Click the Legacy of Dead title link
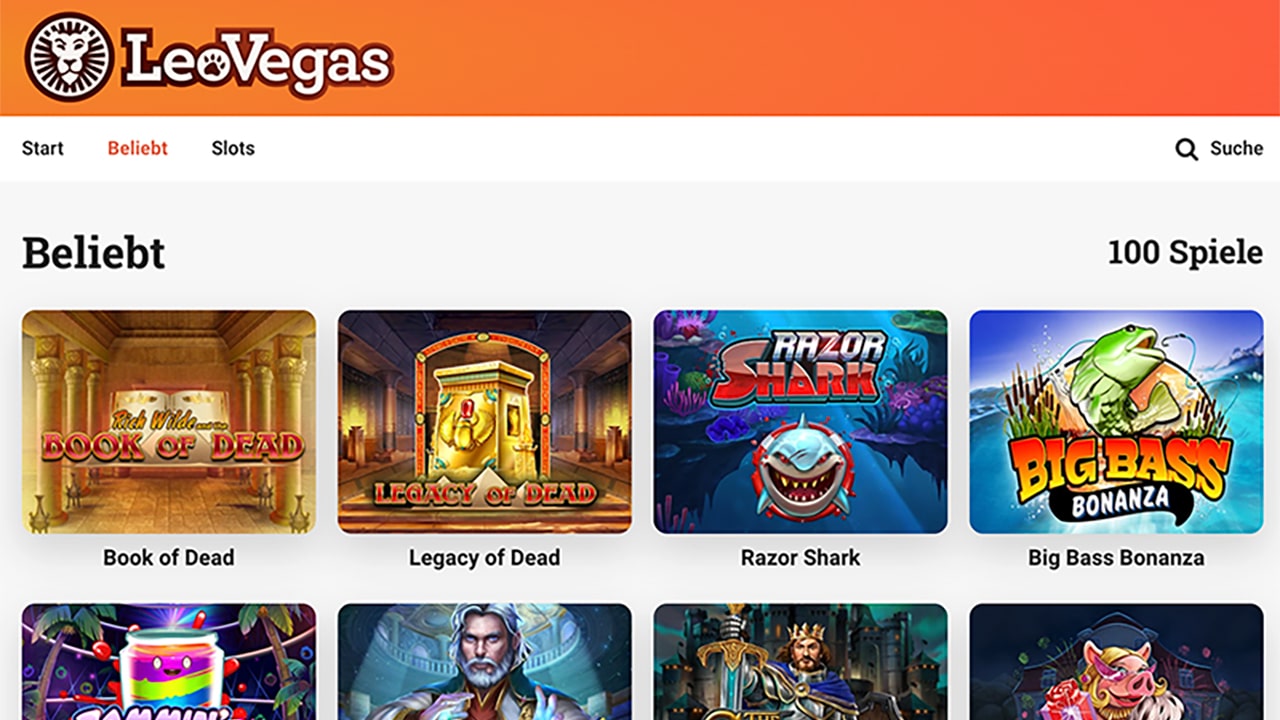The width and height of the screenshot is (1280, 720). tap(485, 558)
